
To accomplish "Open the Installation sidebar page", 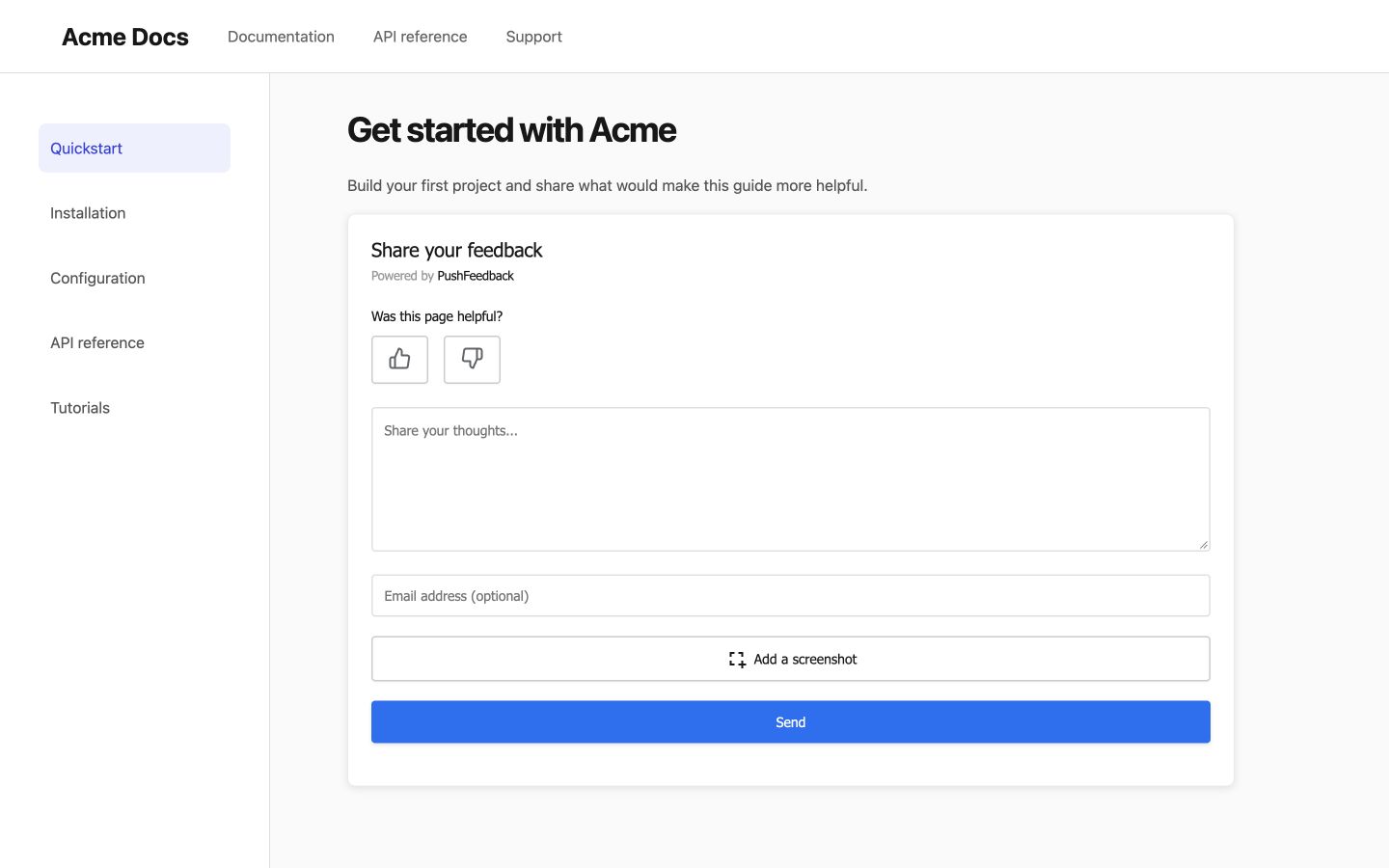I will tap(134, 213).
